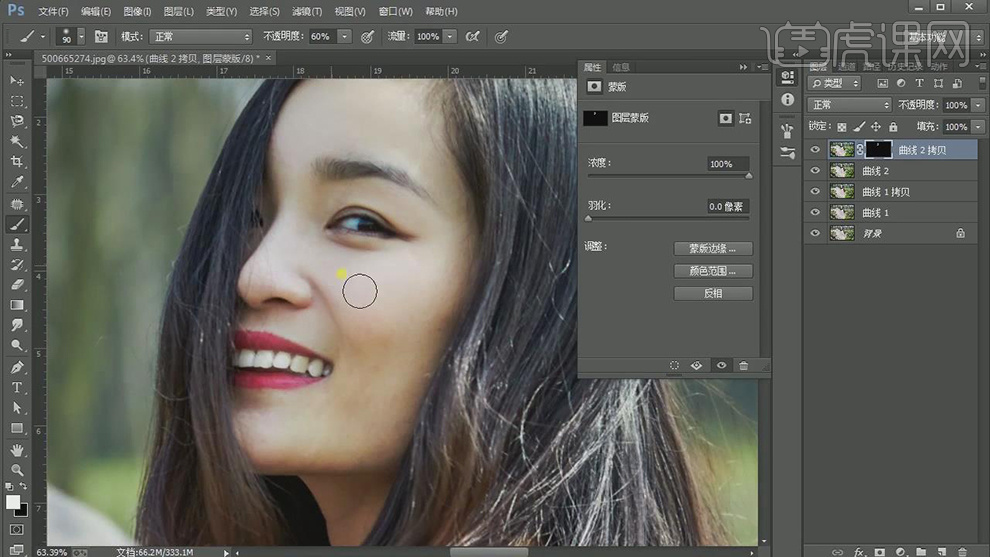Hide the 曲线 1 layer
The width and height of the screenshot is (990, 557).
(x=815, y=212)
